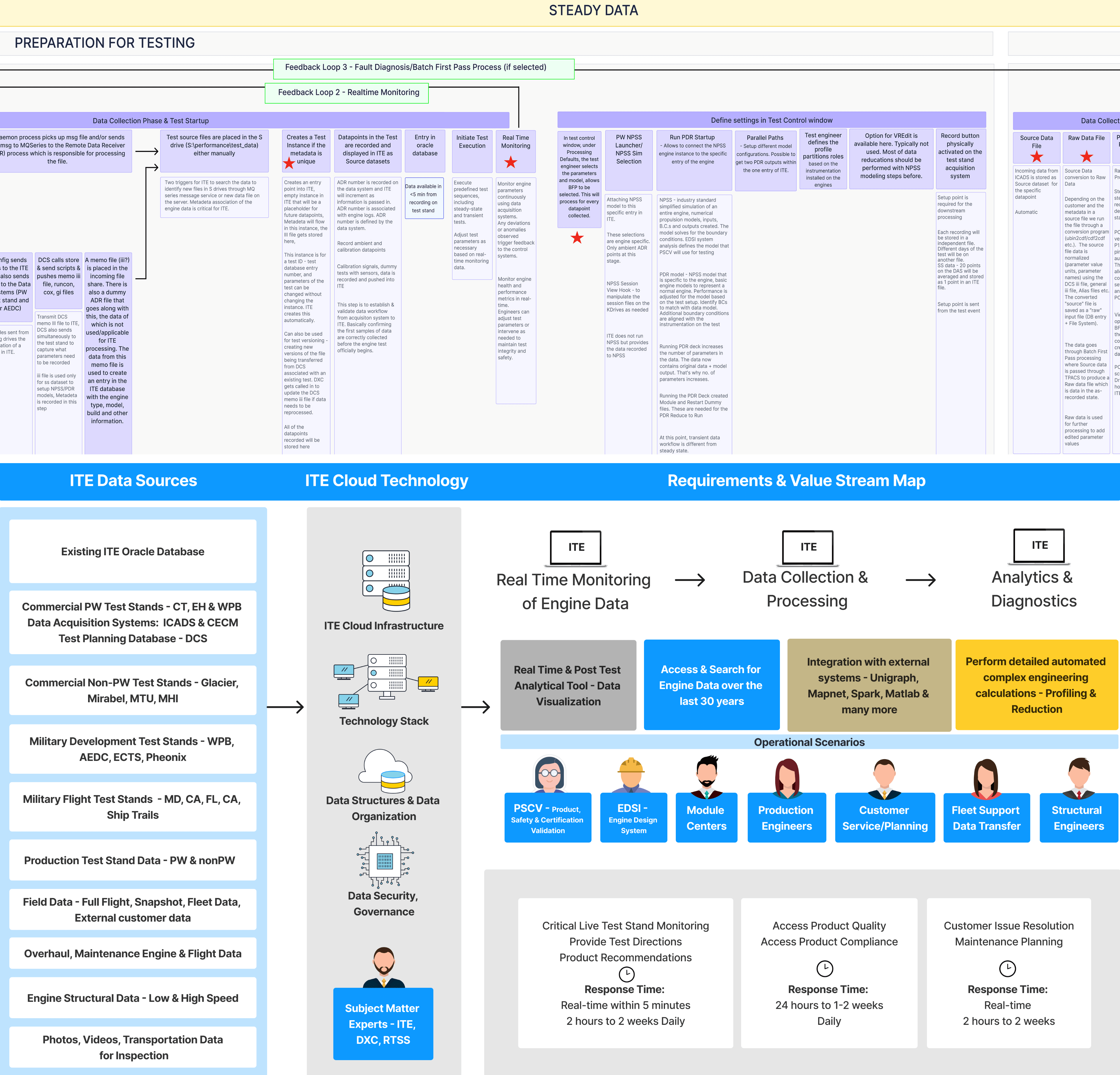Screen dimensions: 1120x1075
Task: Click the red star under Real Time Monitoring
Action: tap(511, 162)
